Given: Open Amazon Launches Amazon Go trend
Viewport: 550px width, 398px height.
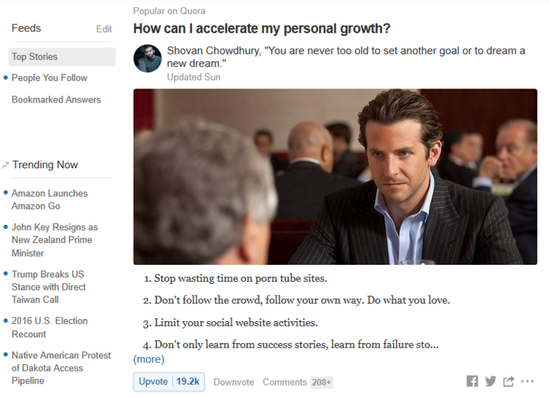Looking at the screenshot, I should point(49,200).
